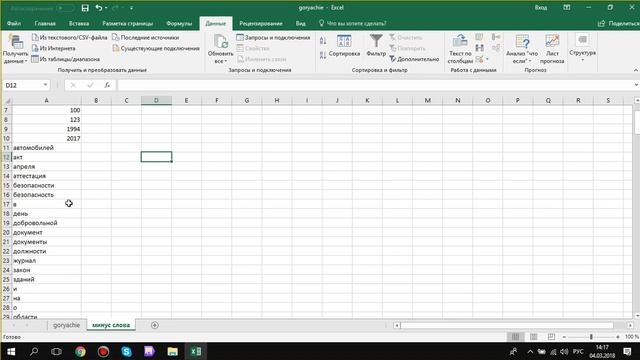Open Chrome from the Windows taskbar
Screen dimensions: 640x360
point(80,351)
